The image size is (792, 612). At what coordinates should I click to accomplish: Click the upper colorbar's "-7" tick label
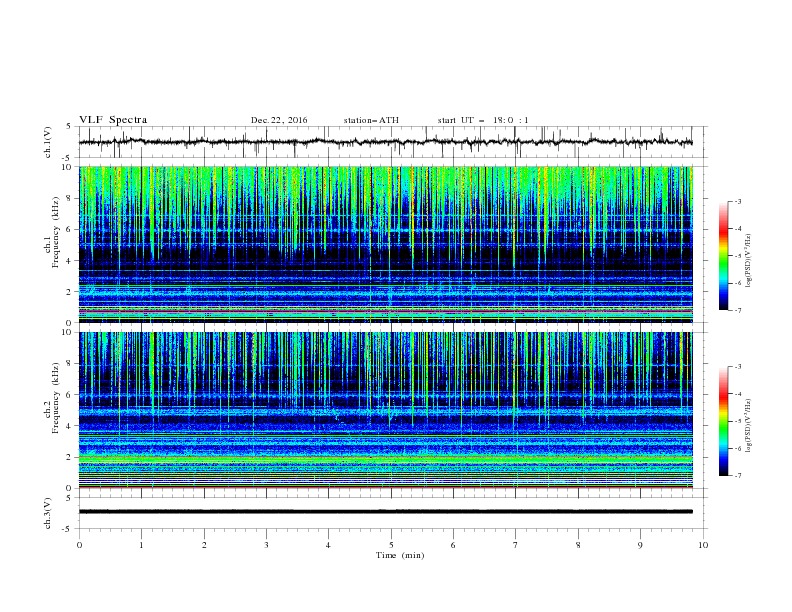point(738,310)
